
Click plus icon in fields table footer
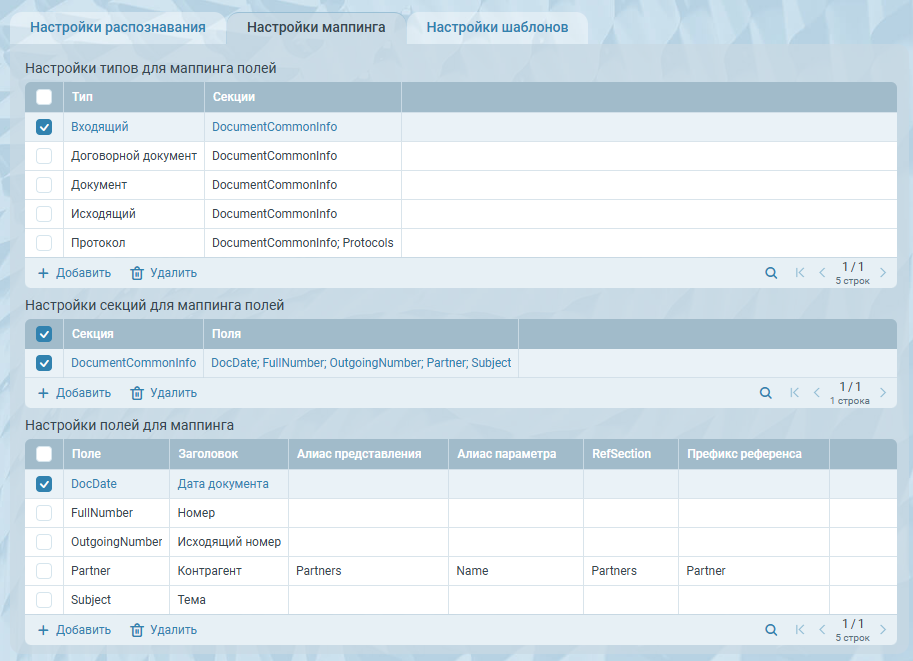(43, 630)
